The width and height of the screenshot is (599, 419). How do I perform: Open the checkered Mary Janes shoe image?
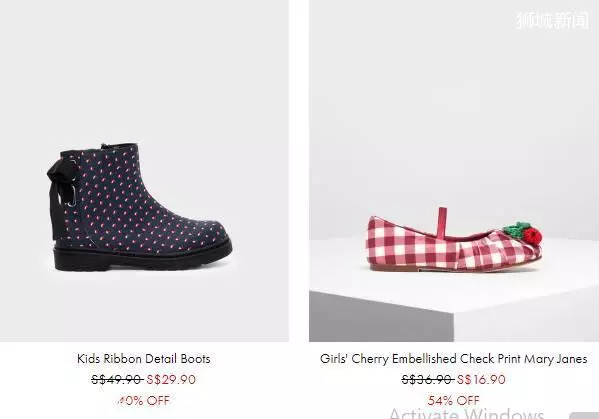tap(454, 171)
